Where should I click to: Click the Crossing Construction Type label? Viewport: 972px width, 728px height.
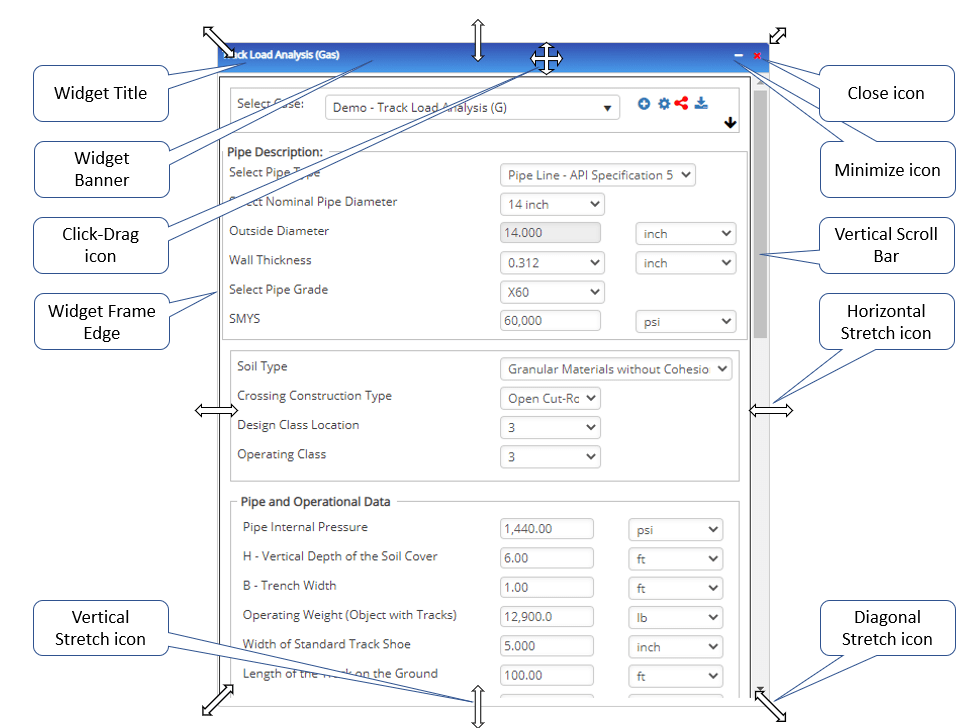point(314,396)
